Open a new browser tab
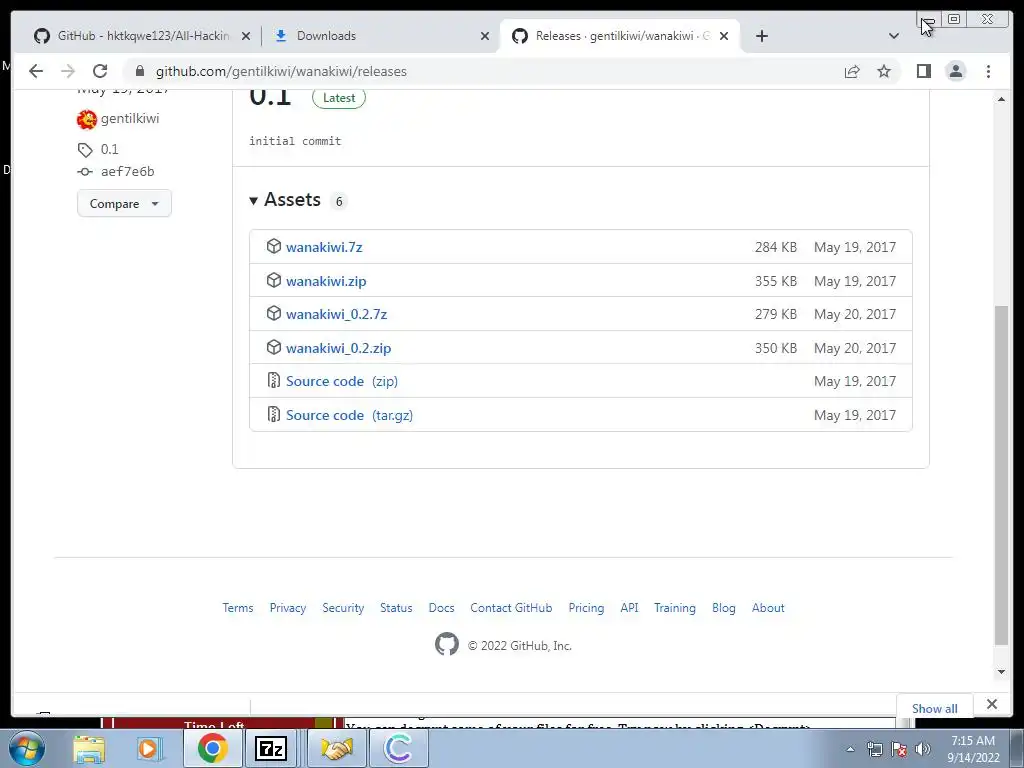Viewport: 1024px width, 768px height. pyautogui.click(x=761, y=36)
